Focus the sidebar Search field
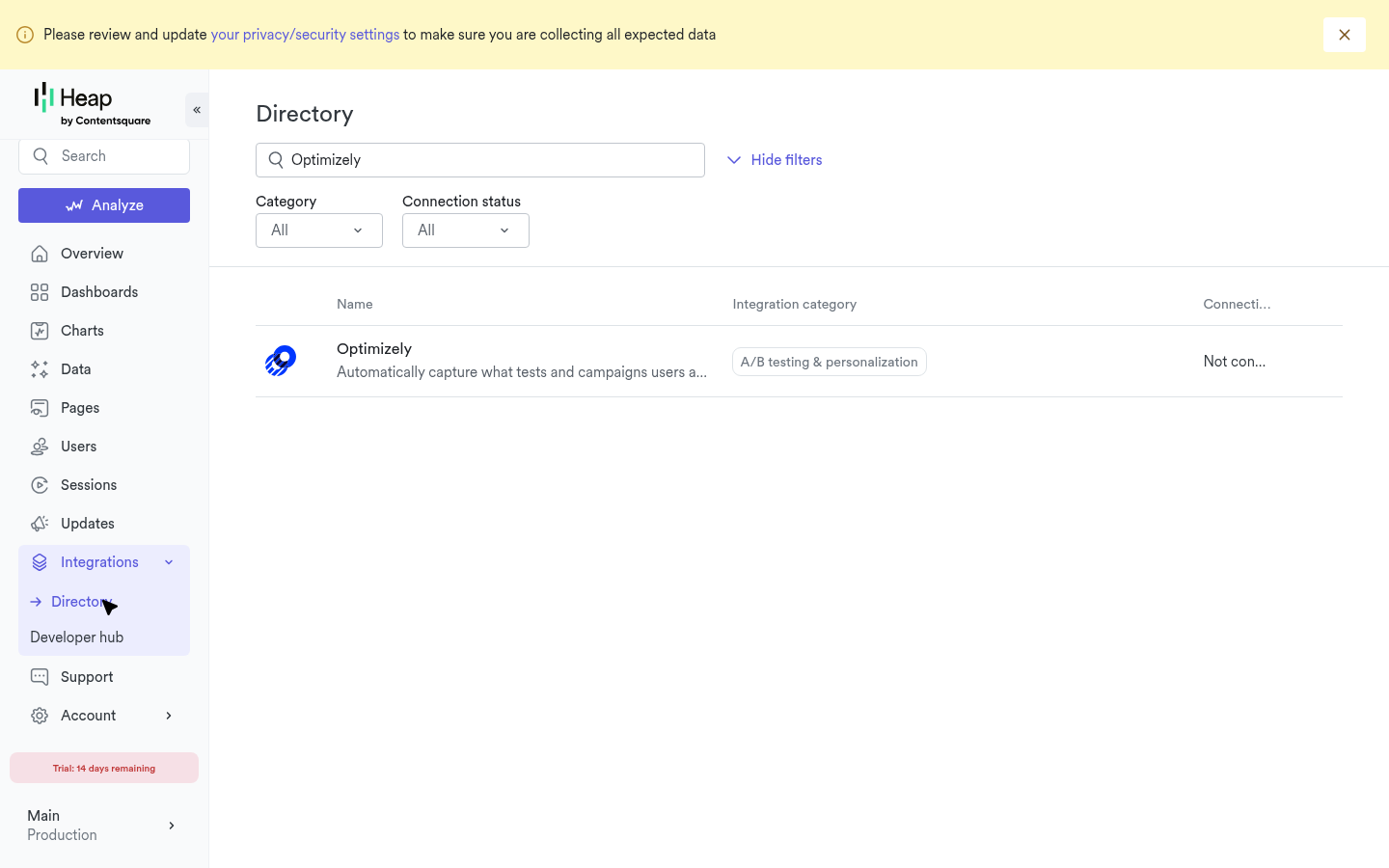Viewport: 1389px width, 868px height. tap(104, 156)
